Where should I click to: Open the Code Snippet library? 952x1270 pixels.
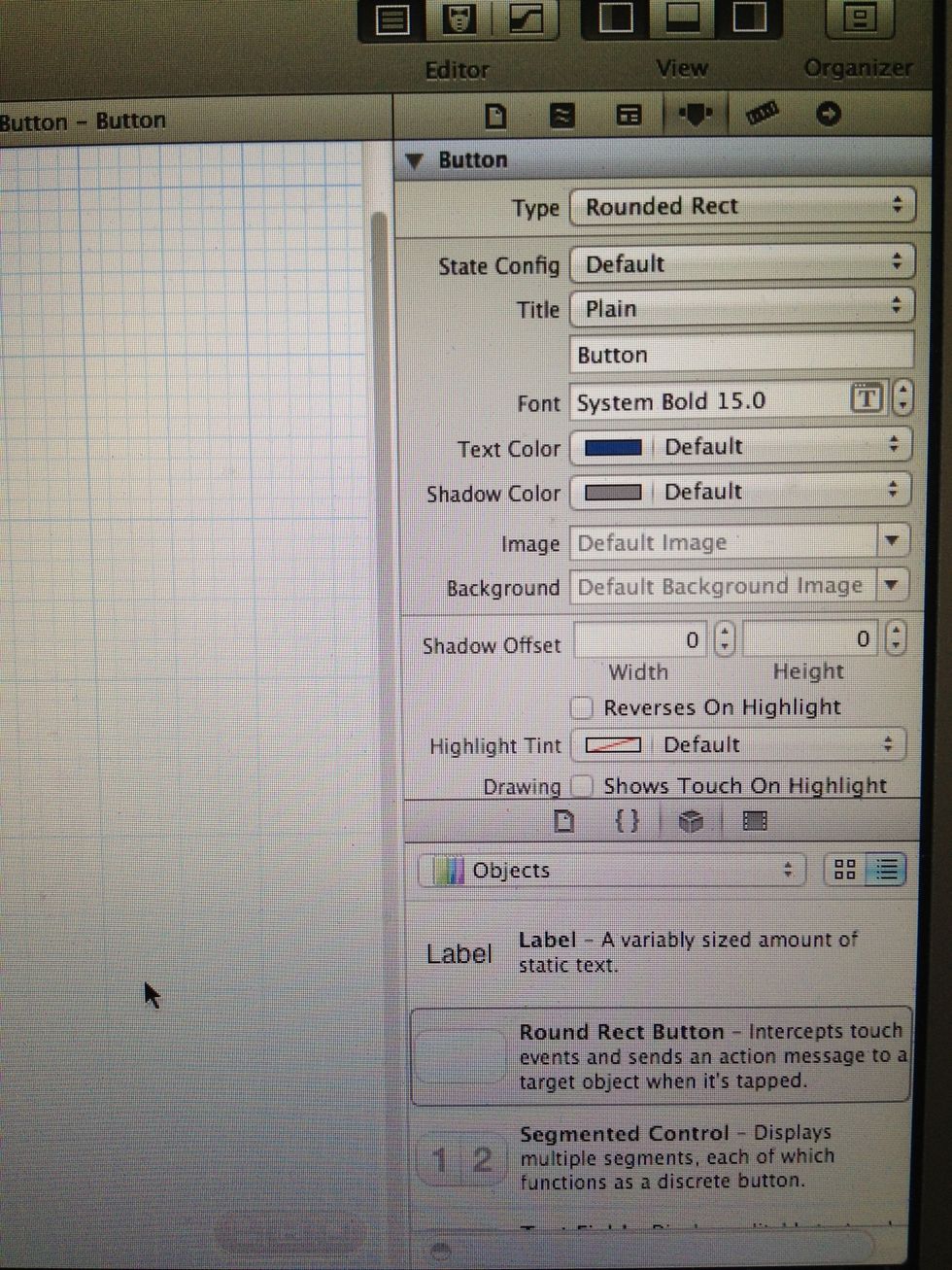[x=627, y=821]
